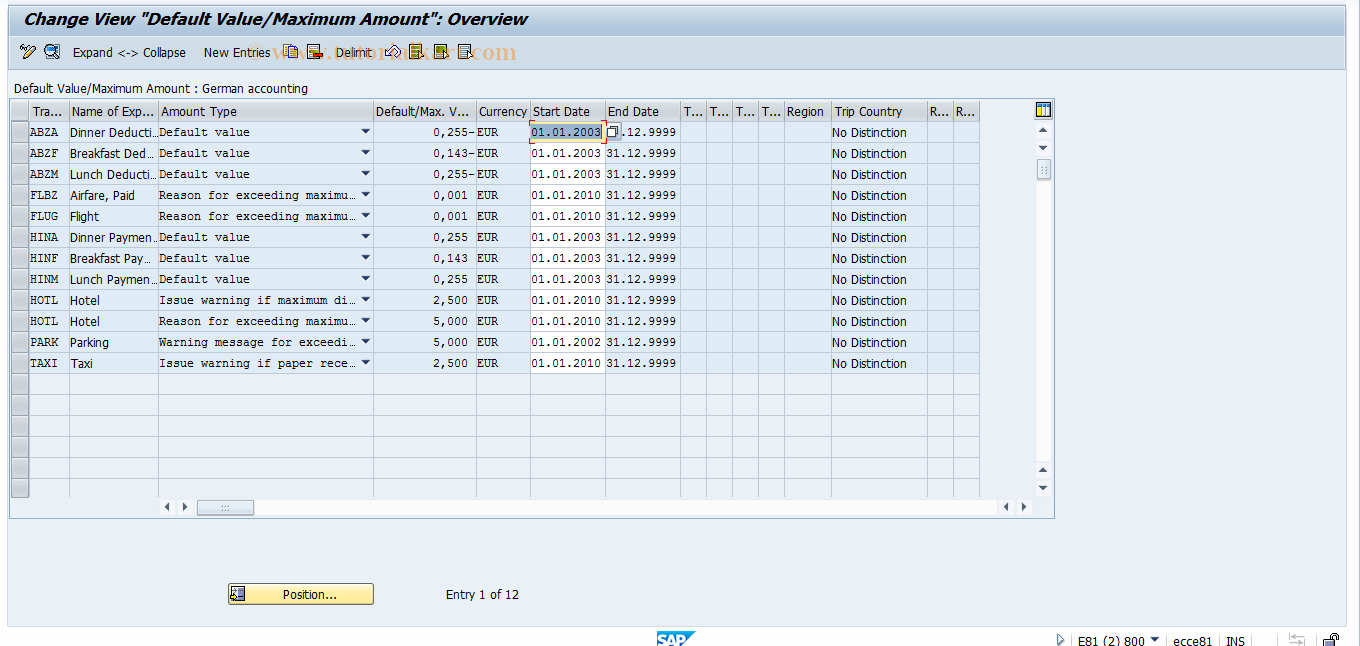1360x646 pixels.
Task: Click the Delete row icon
Action: [314, 52]
